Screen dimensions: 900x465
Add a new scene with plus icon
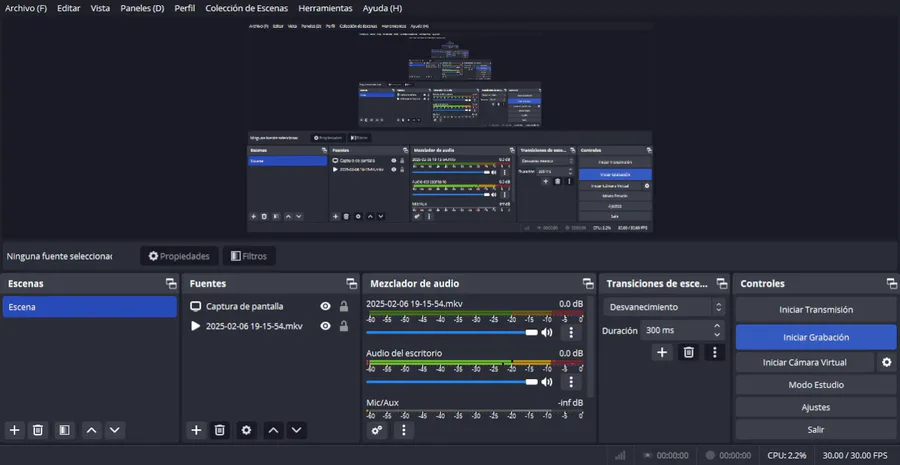coord(14,430)
